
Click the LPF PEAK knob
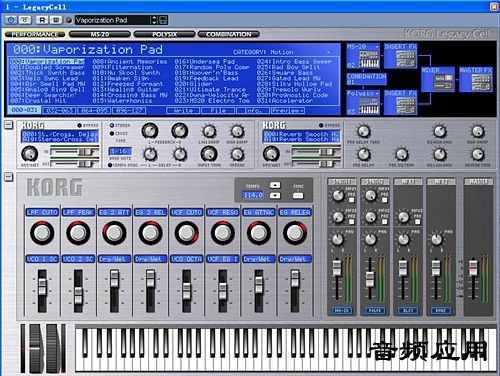pos(78,233)
